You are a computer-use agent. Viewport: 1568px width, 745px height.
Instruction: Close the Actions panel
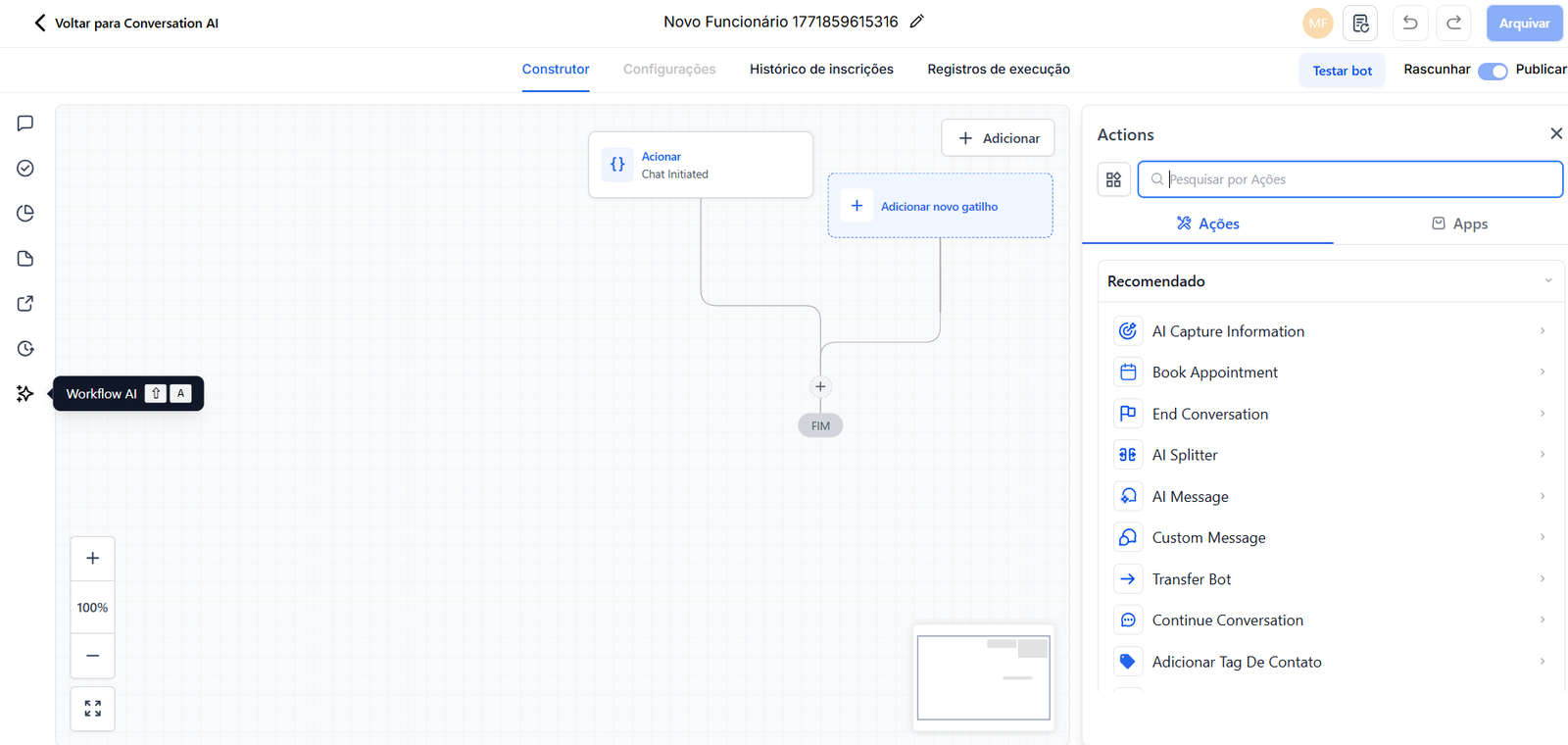tap(1555, 133)
